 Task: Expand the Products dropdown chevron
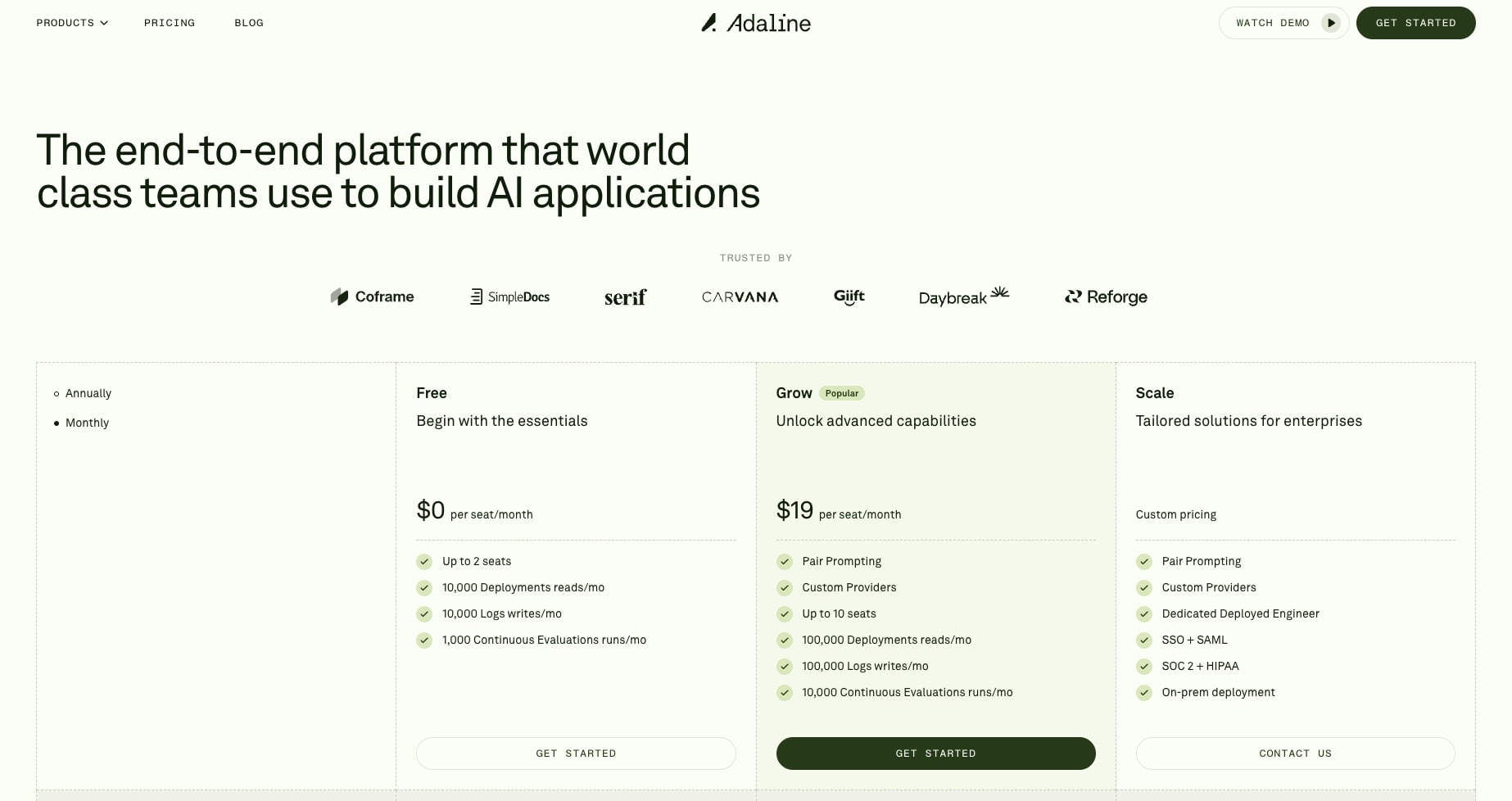[x=104, y=23]
